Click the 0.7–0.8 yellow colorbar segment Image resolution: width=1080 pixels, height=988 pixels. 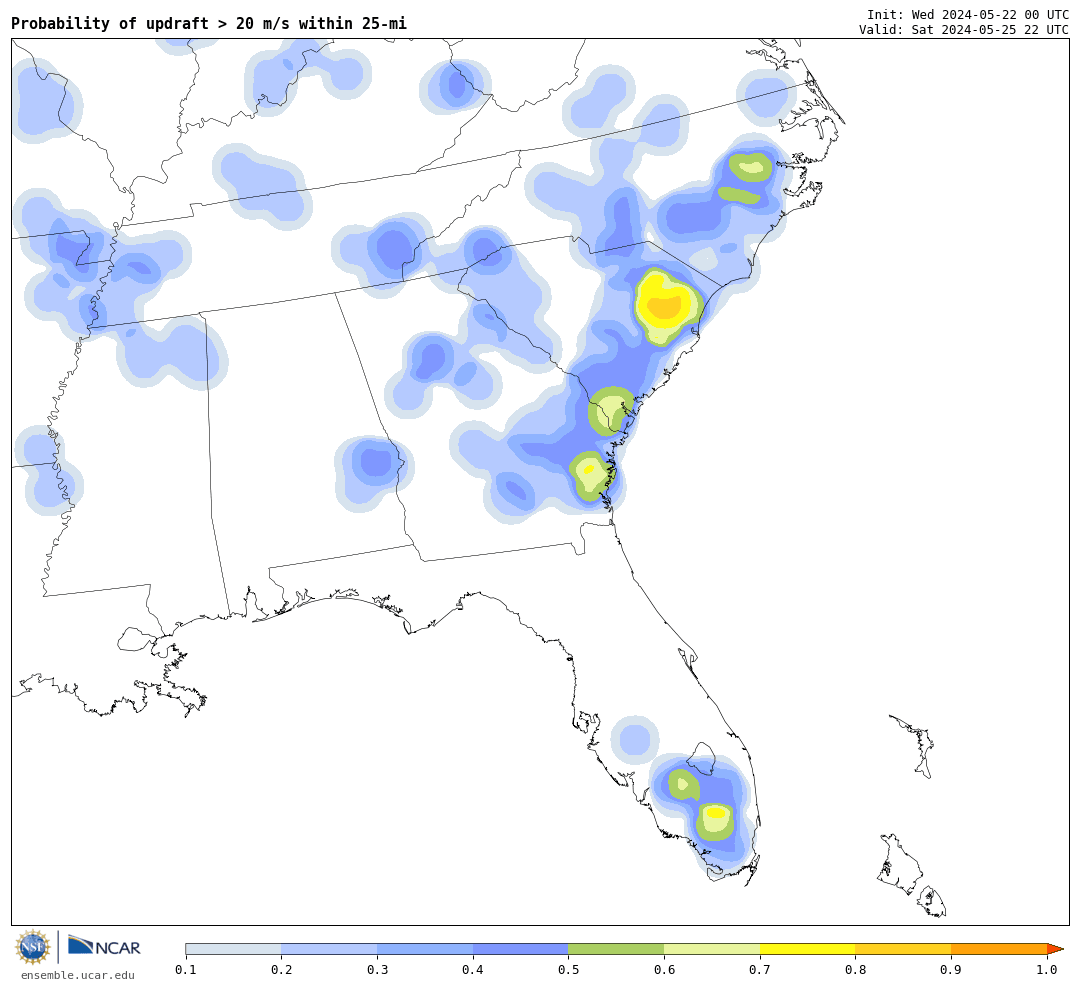tap(808, 949)
